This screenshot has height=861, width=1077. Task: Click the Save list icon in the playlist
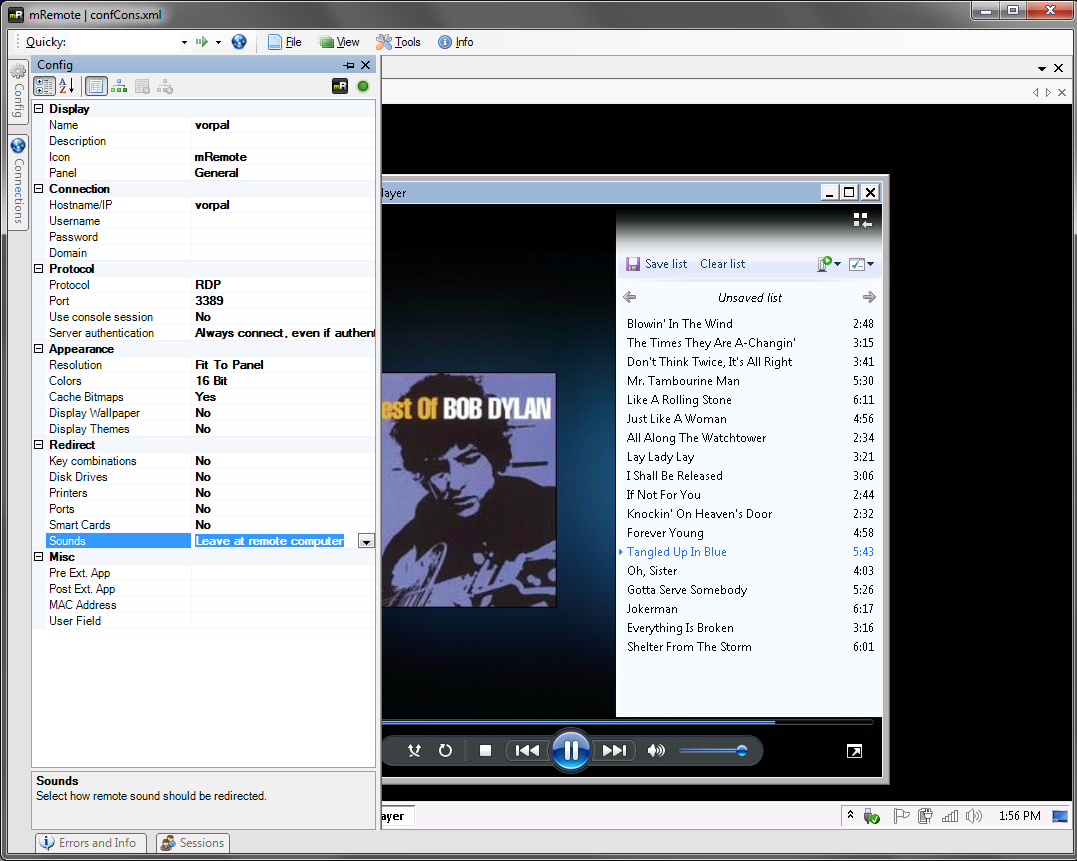point(633,263)
